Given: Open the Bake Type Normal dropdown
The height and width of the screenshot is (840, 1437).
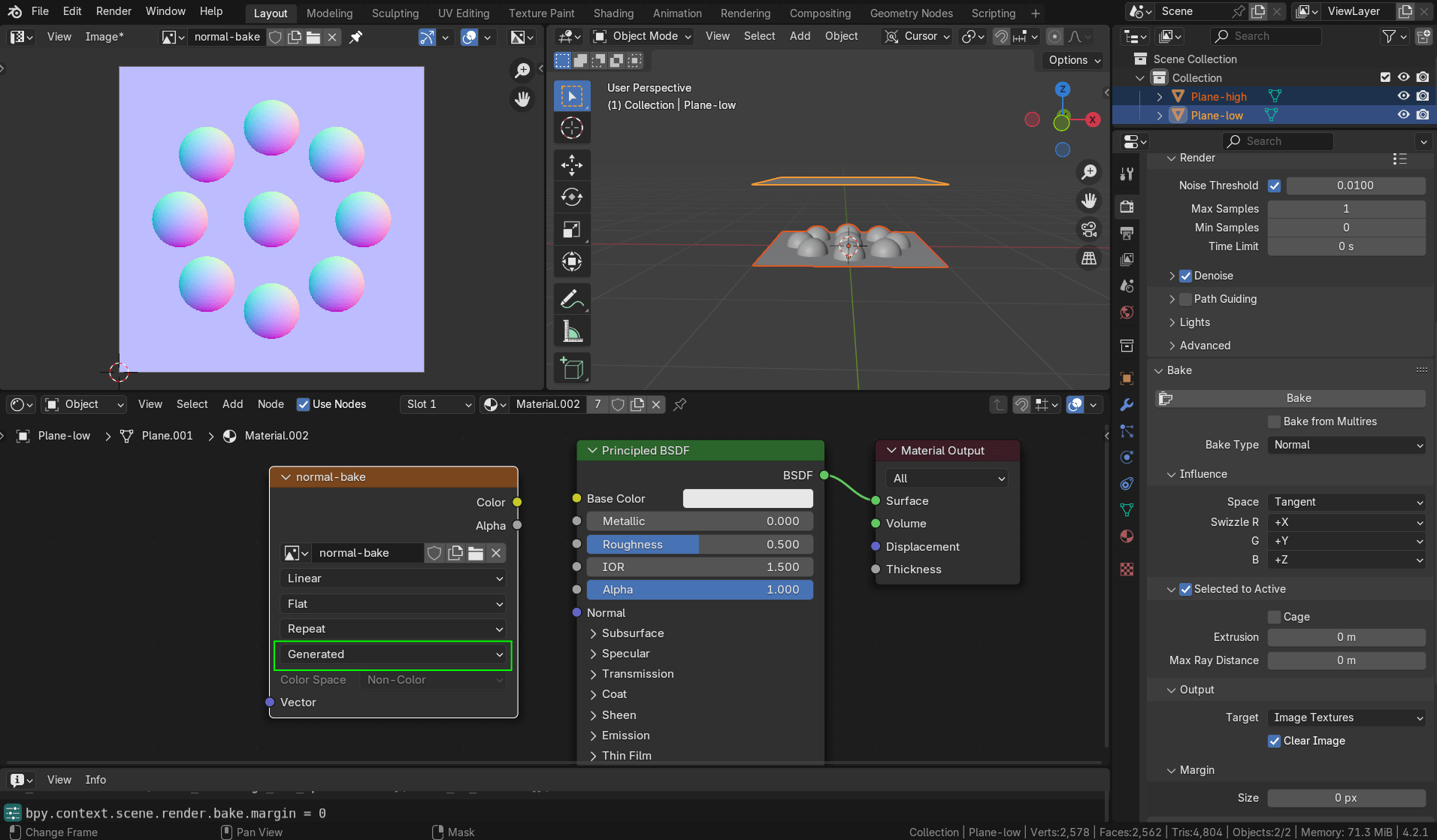Looking at the screenshot, I should [1347, 445].
